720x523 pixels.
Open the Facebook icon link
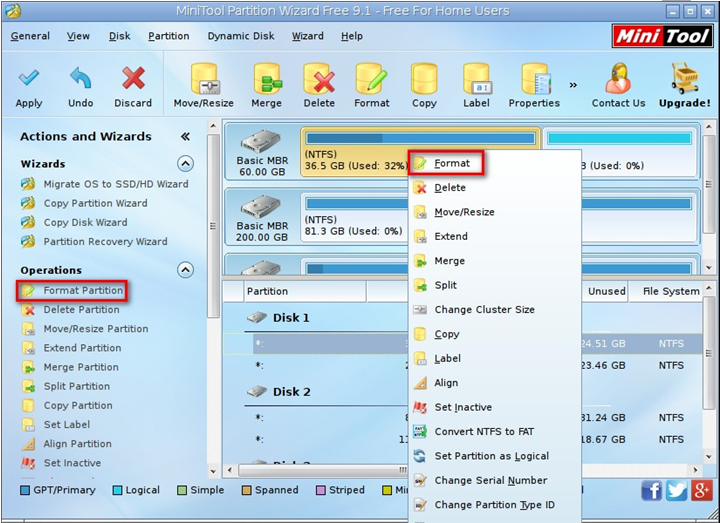pyautogui.click(x=652, y=490)
